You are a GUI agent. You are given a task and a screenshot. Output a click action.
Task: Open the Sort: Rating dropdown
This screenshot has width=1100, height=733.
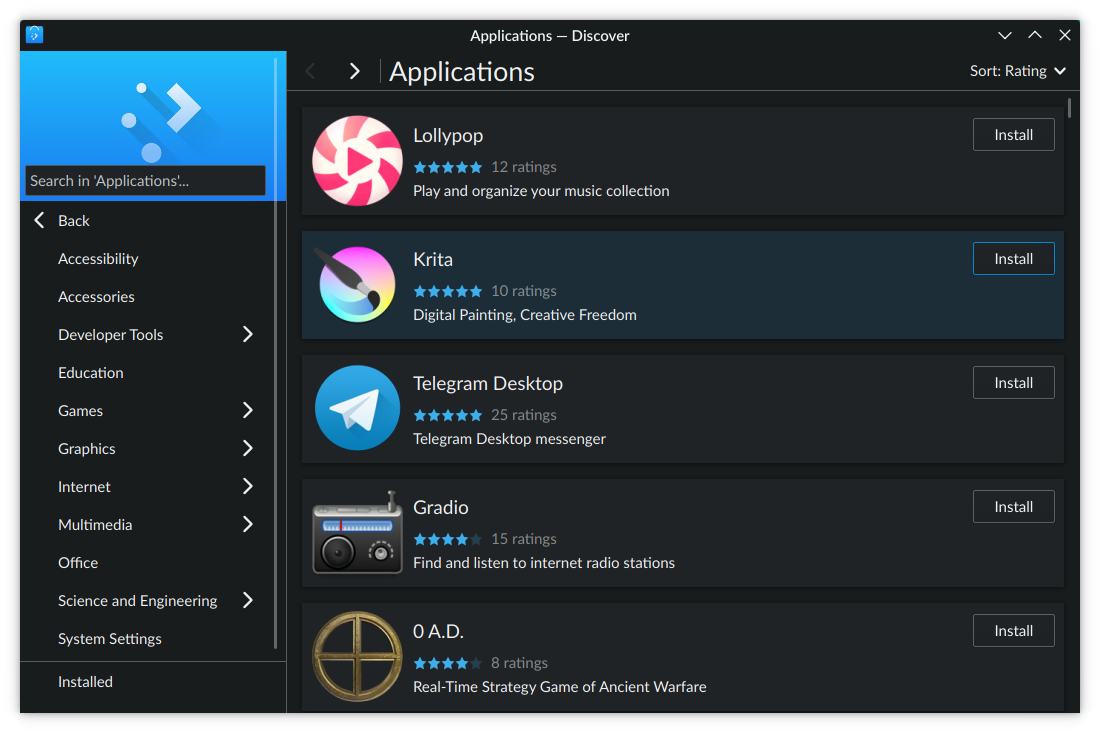coord(1017,71)
